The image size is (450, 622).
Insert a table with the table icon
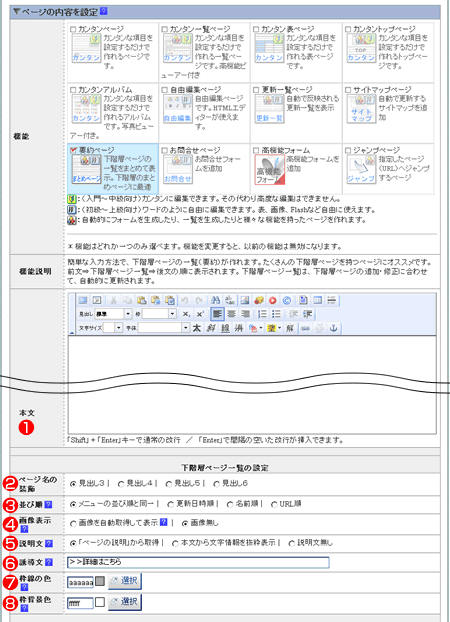(317, 300)
